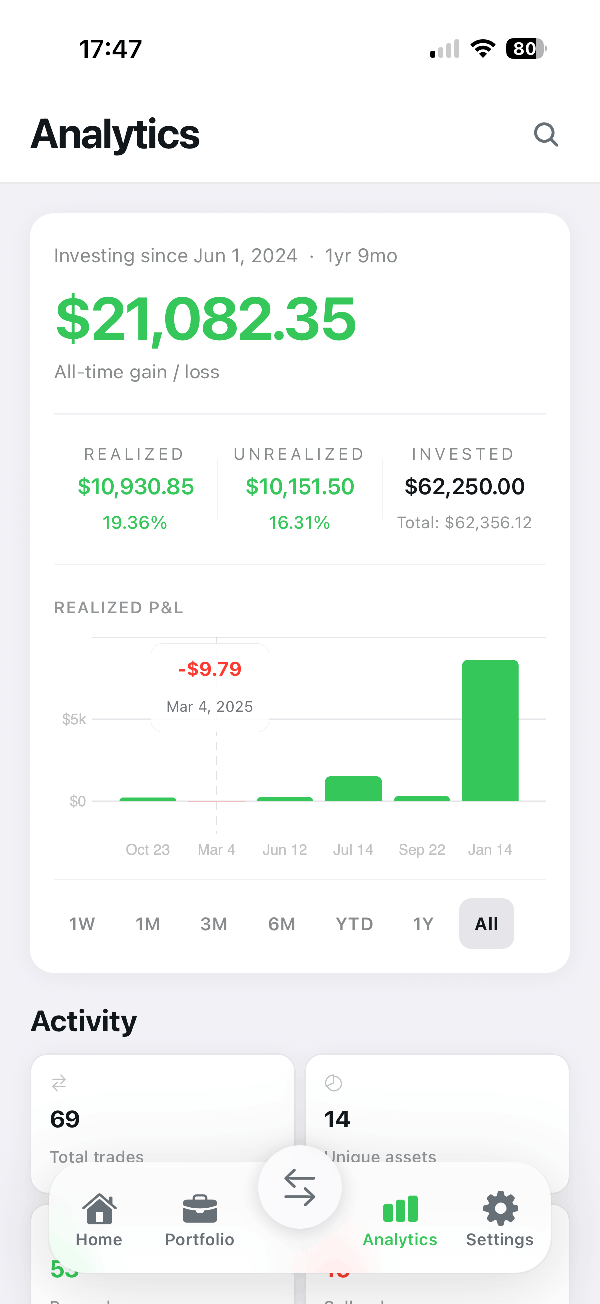Select the 1M time range
600x1304 pixels.
tap(148, 924)
